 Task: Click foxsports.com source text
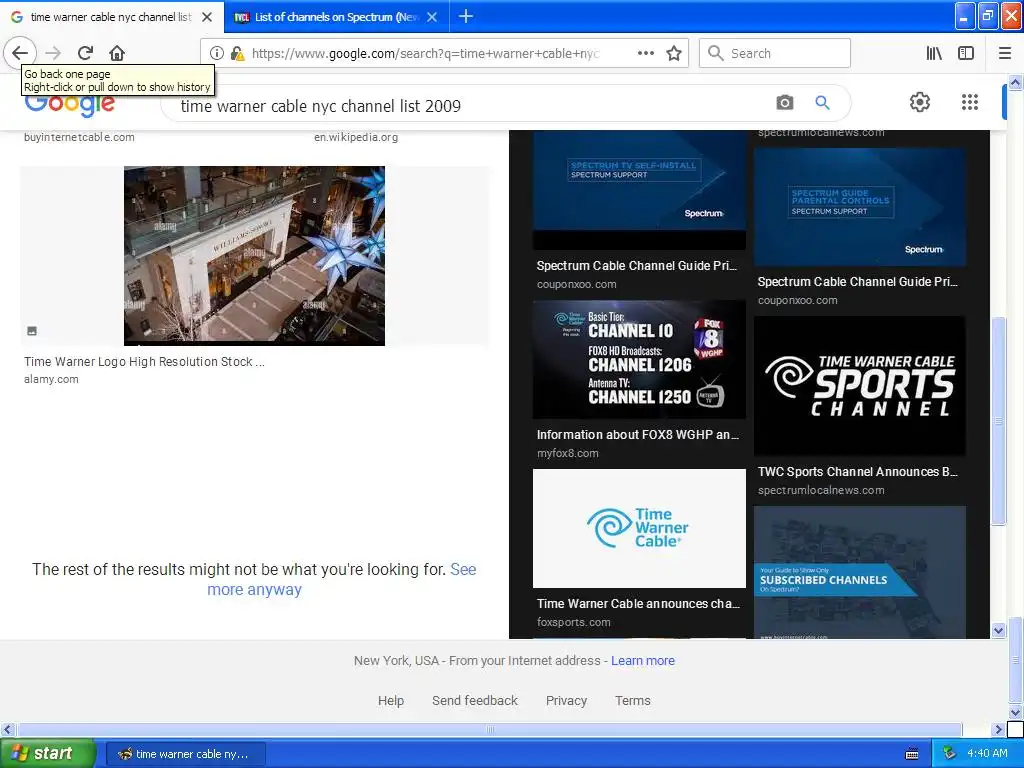click(x=573, y=622)
